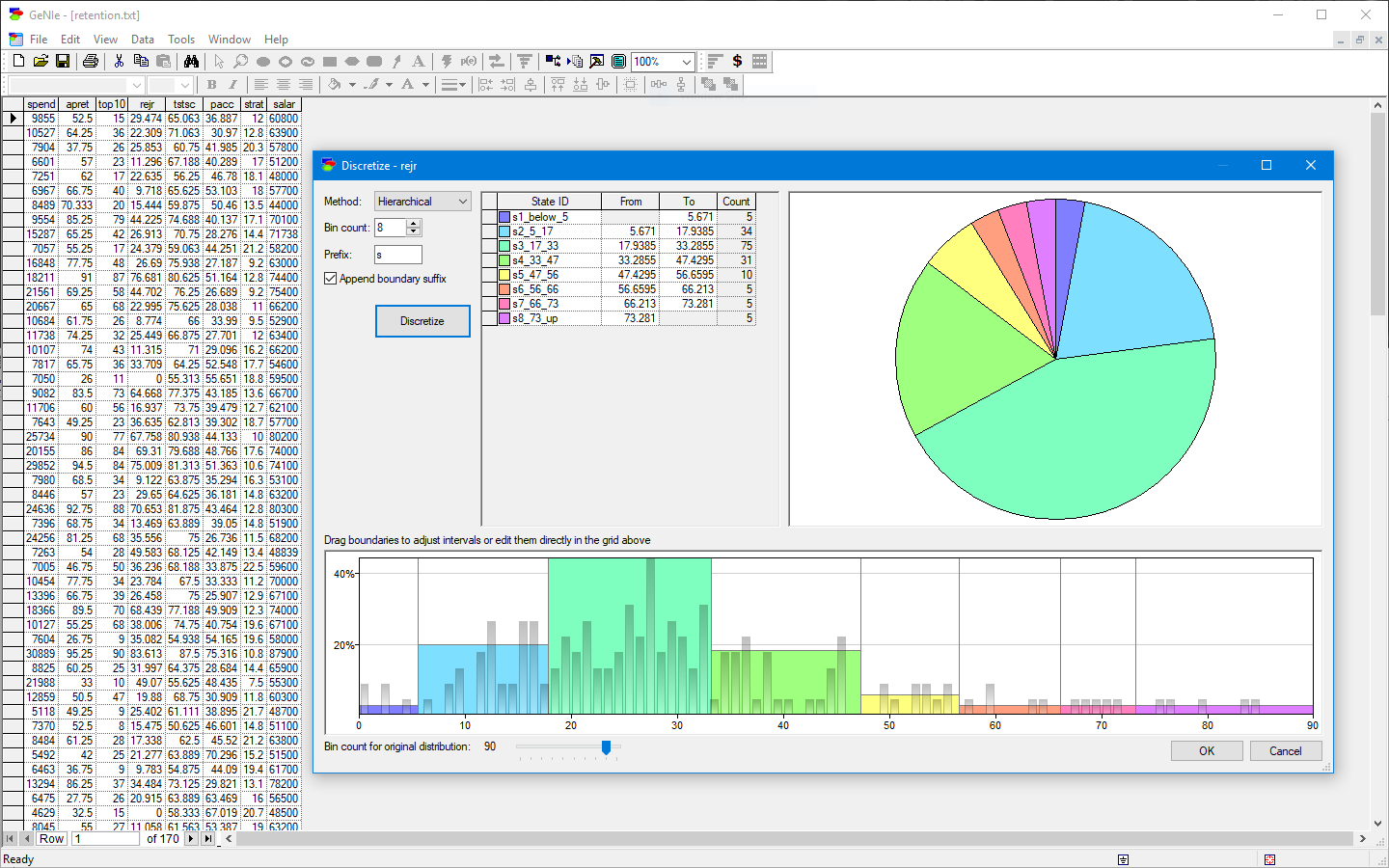Click the p(e) probability of evidence icon

tap(469, 61)
